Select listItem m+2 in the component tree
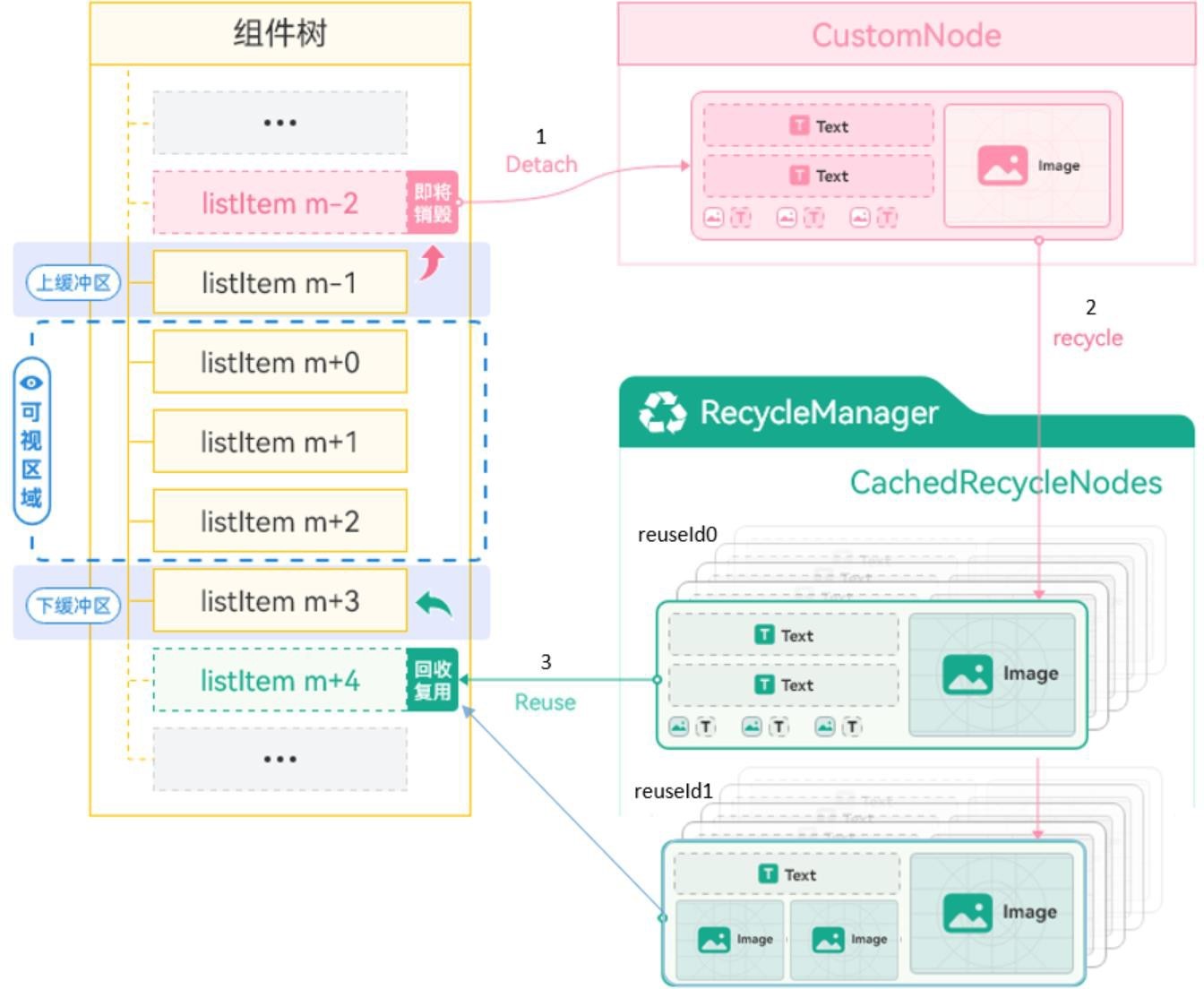Viewport: 1204px width, 989px height. click(x=279, y=521)
